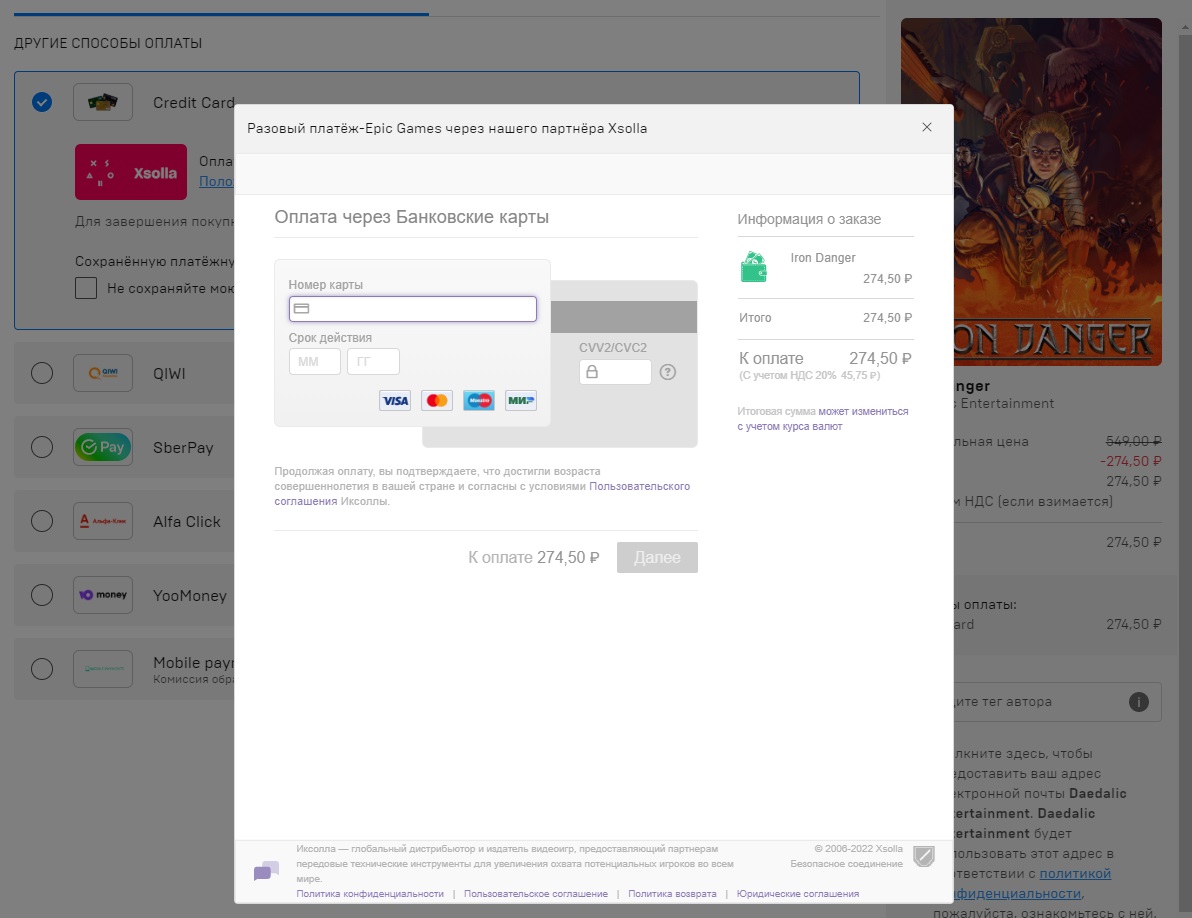
Task: Close the Xsolla payment dialog
Action: [927, 127]
